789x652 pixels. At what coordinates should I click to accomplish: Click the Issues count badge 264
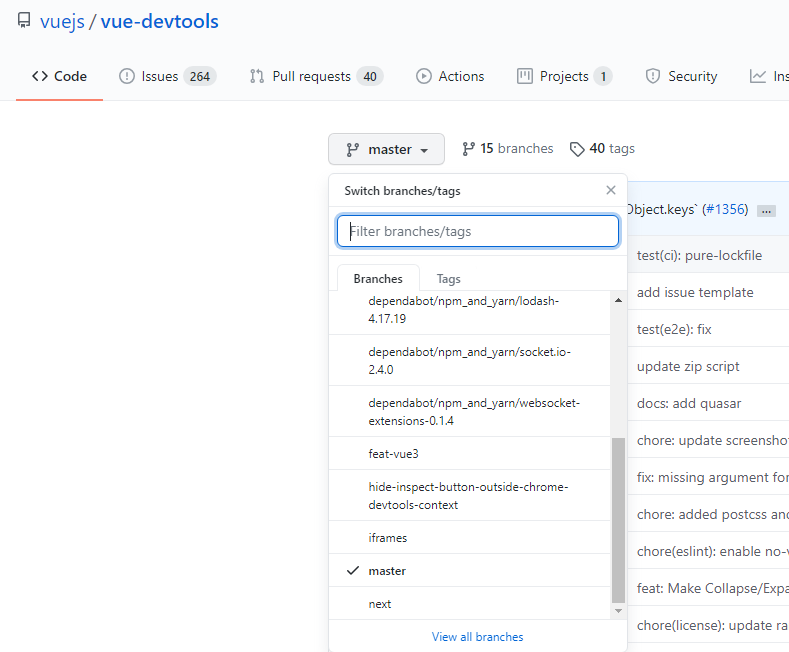200,76
